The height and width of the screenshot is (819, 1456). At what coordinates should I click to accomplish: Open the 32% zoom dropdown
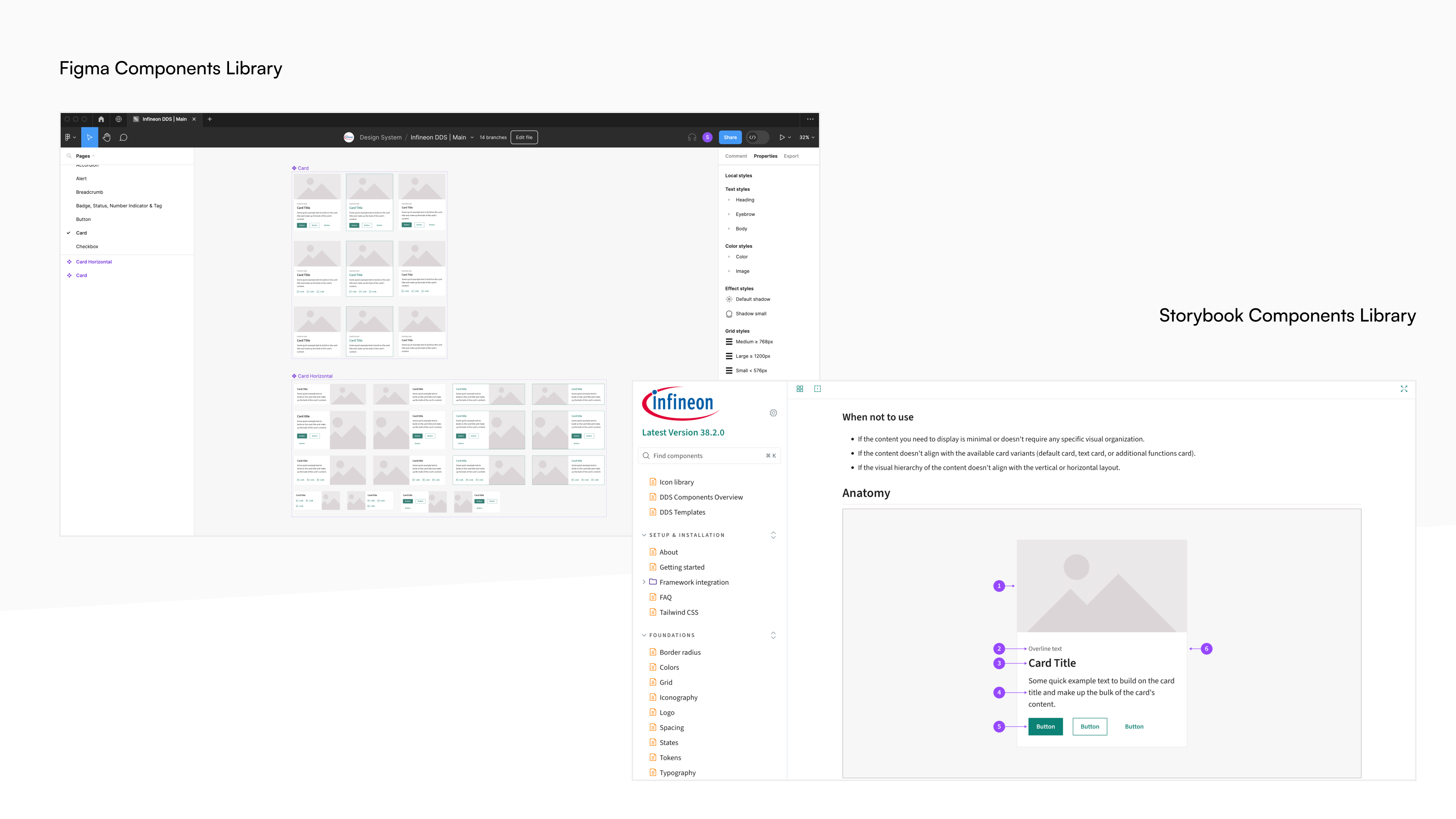[x=806, y=137]
